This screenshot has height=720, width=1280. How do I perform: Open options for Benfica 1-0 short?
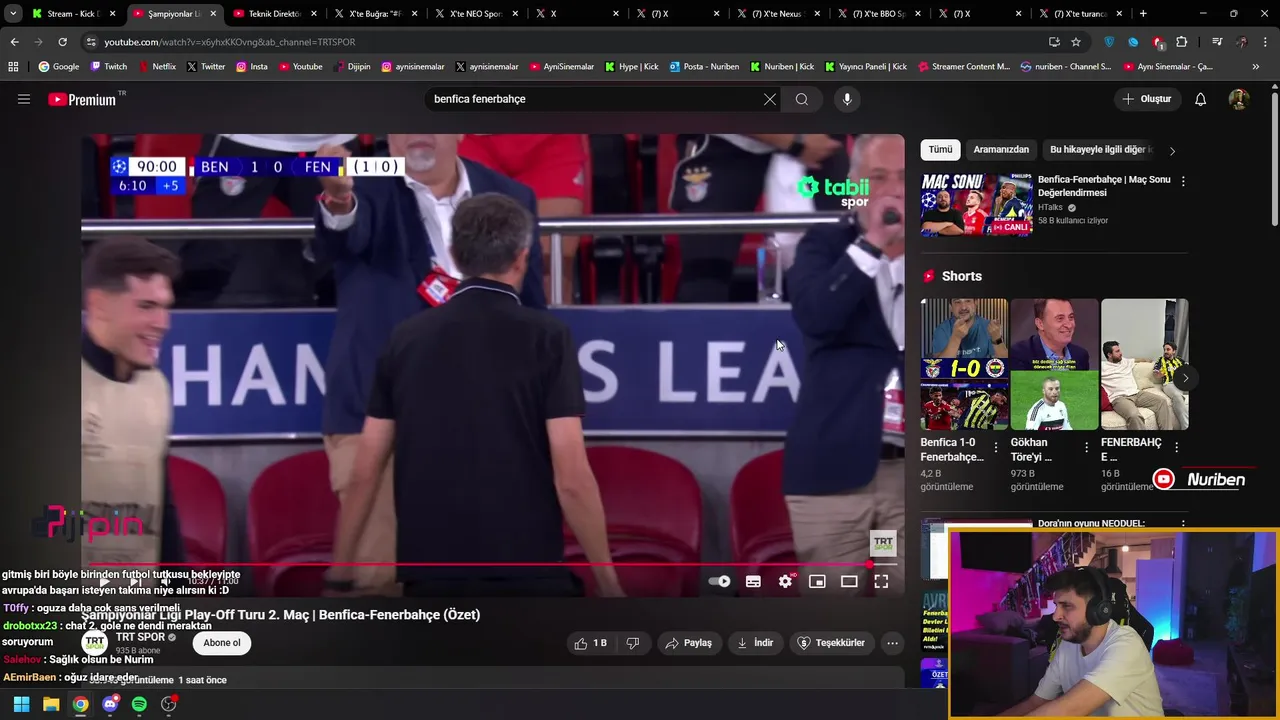point(995,447)
